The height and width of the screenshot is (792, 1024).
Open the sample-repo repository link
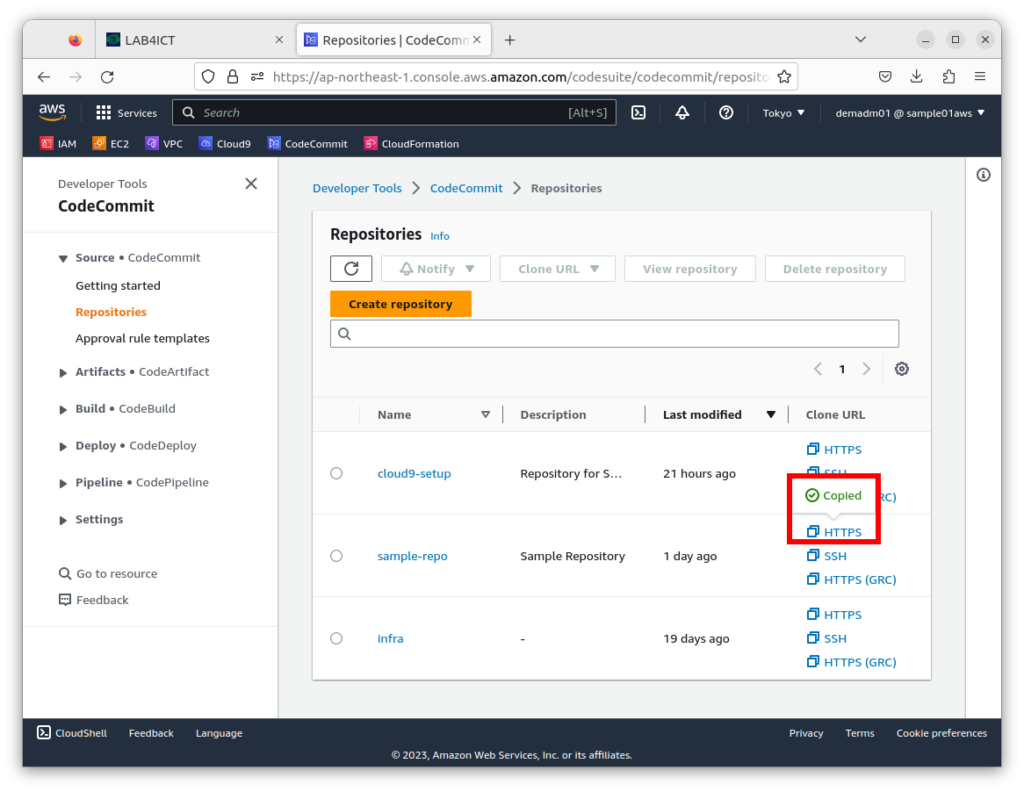pos(412,556)
